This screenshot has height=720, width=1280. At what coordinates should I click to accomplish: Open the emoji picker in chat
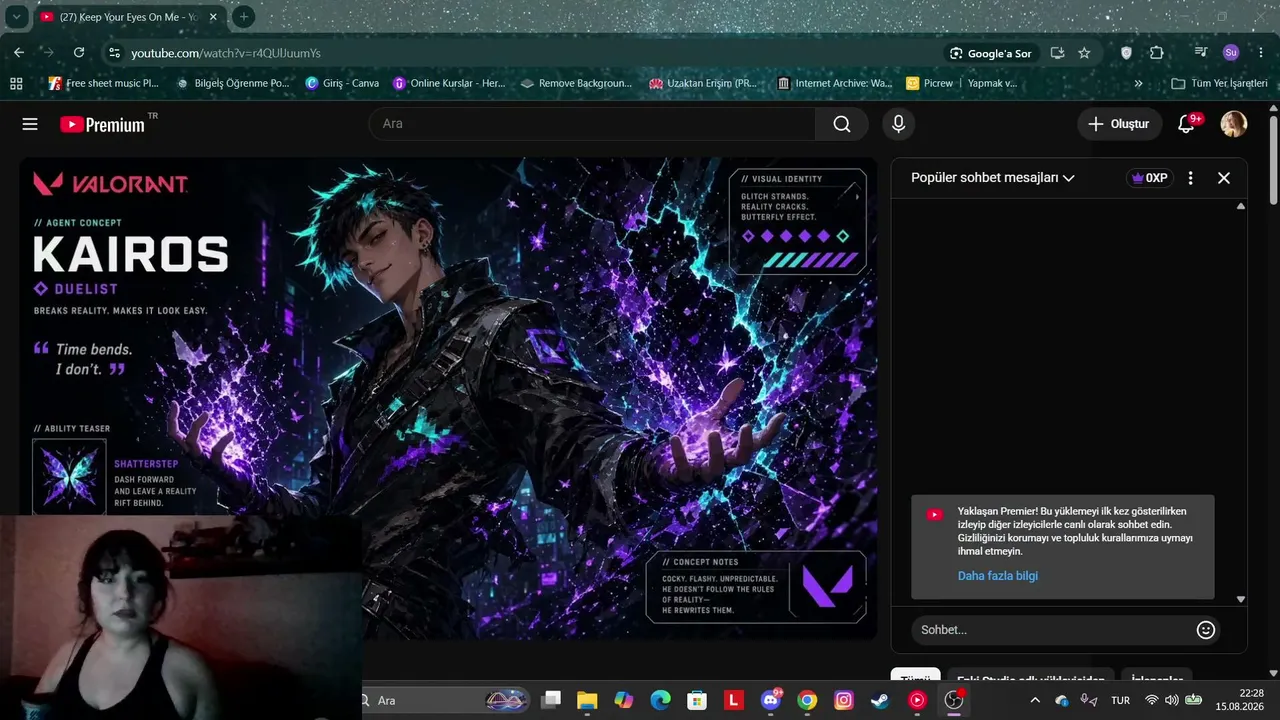coord(1206,630)
